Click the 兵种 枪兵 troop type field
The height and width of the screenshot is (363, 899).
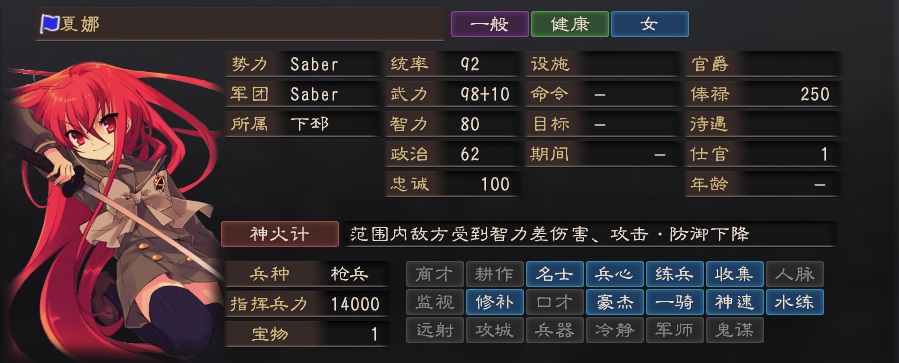coord(307,274)
